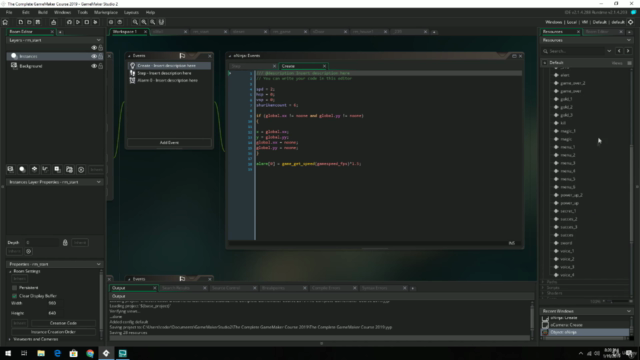Create new tile layer icon
640x360 pixels.
tap(34, 169)
